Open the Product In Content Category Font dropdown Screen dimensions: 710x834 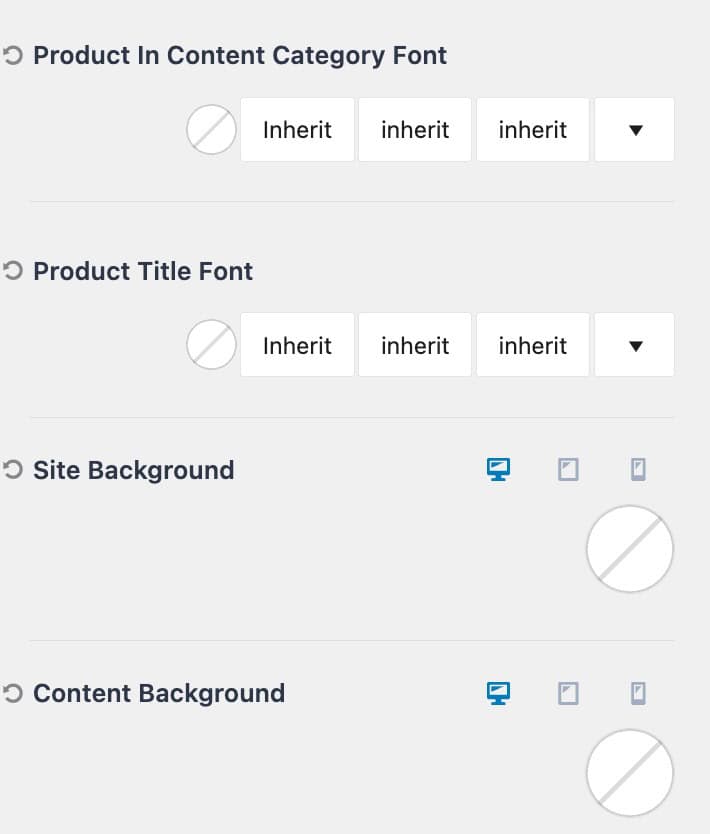[x=634, y=129]
